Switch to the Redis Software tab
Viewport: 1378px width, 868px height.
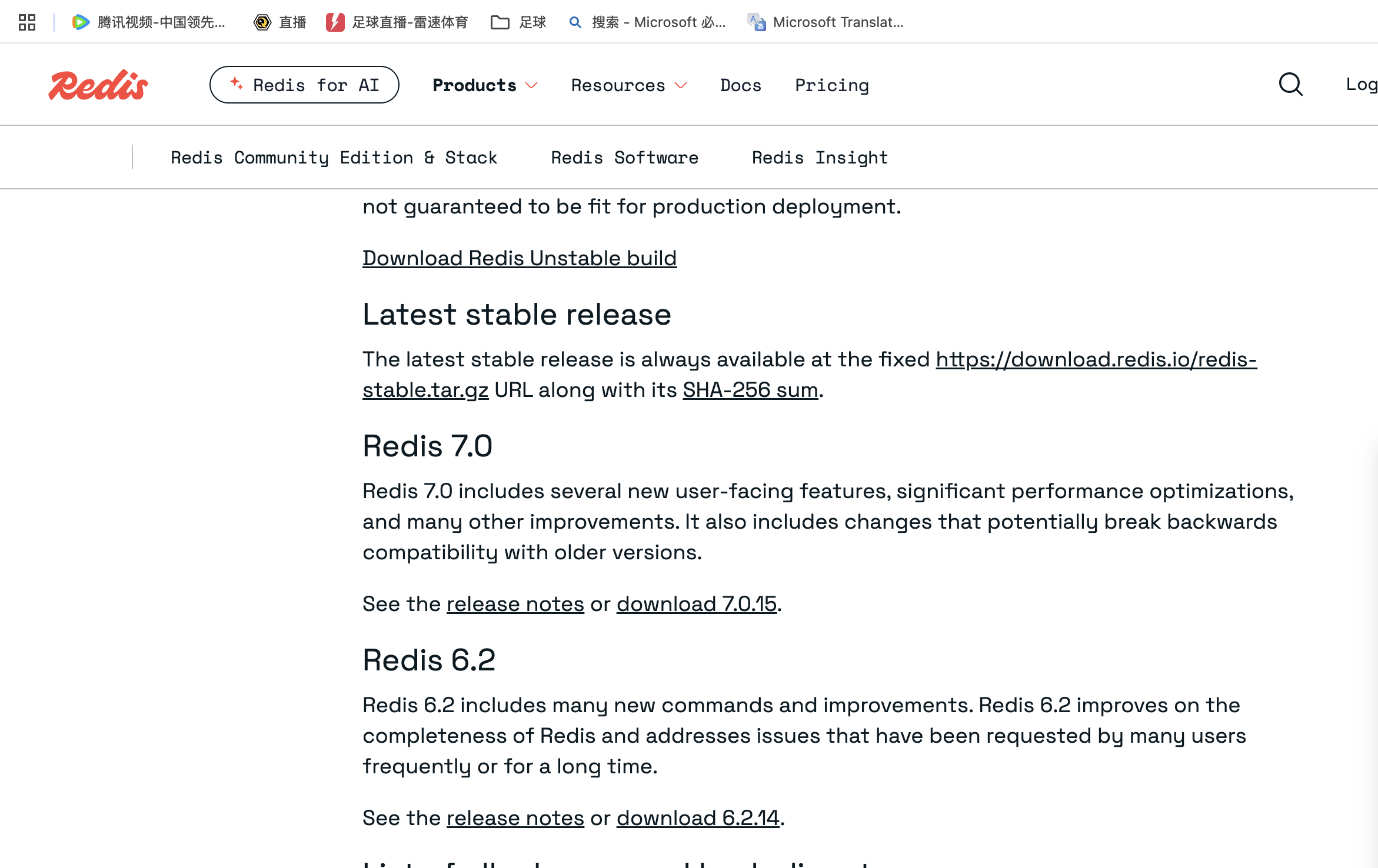624,158
